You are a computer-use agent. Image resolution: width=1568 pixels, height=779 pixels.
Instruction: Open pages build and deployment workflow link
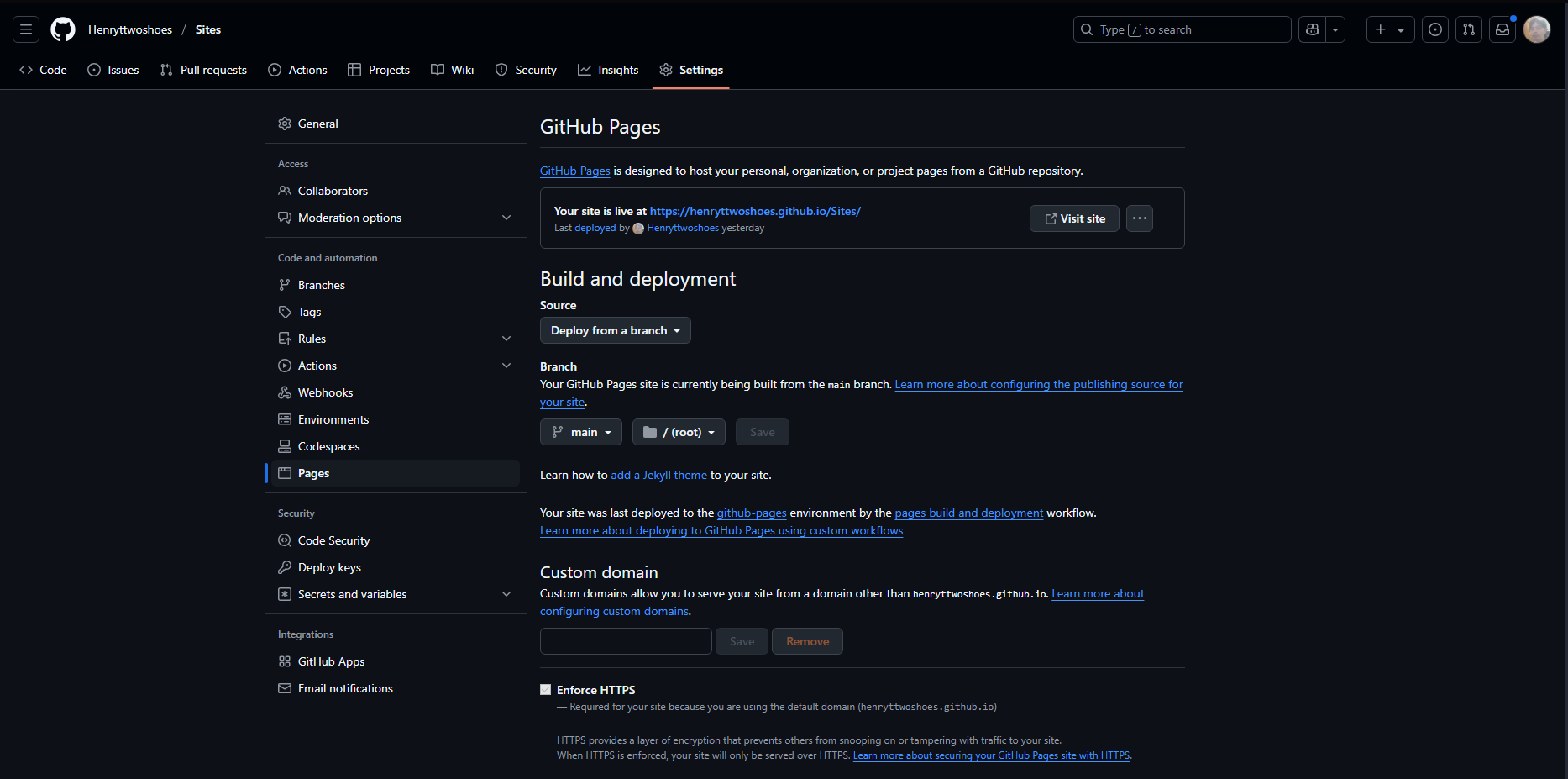pos(969,513)
